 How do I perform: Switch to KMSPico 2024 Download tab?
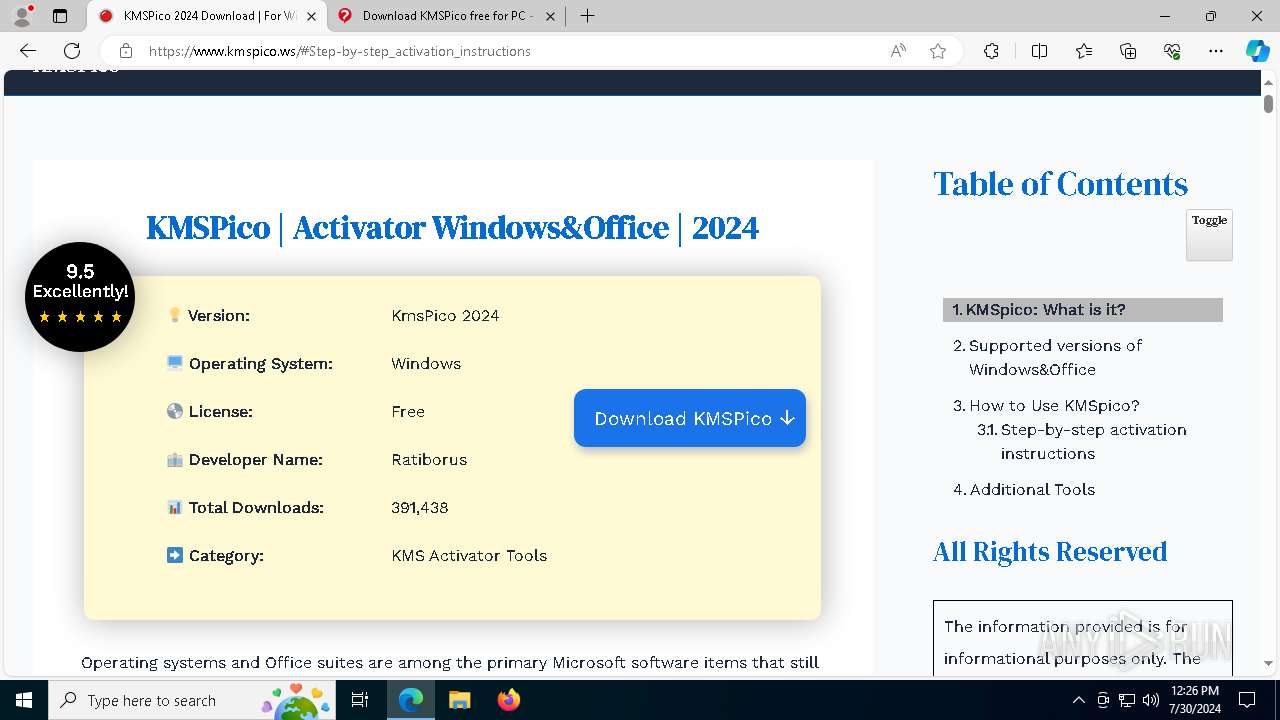(208, 16)
